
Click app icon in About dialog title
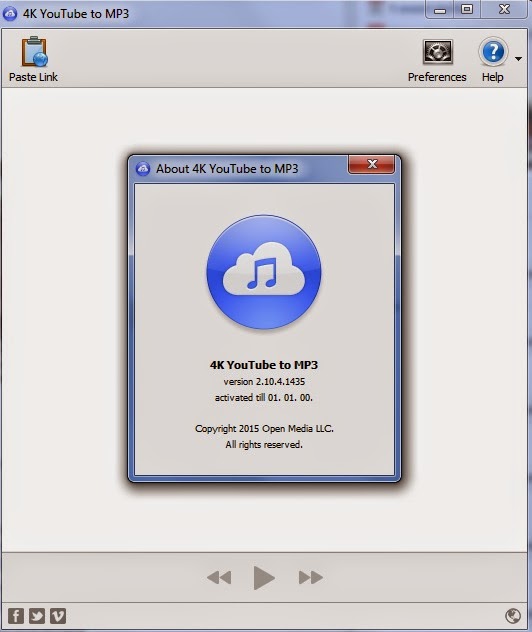tap(143, 168)
